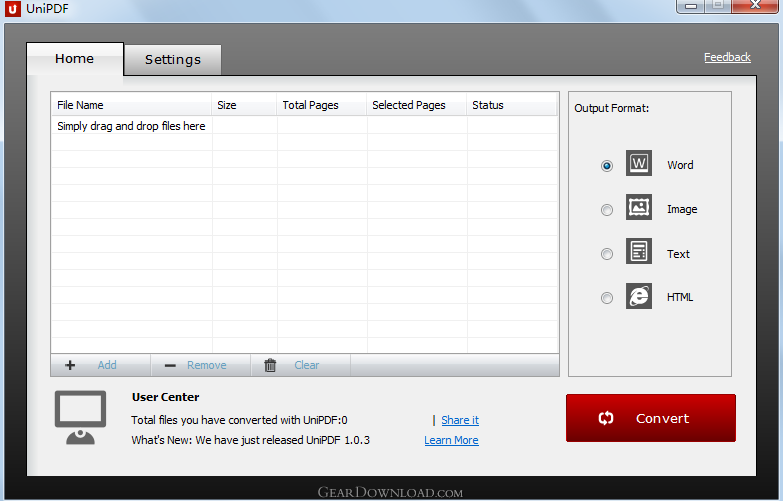Click the trash can icon beside Clear
Viewport: 783px width, 501px height.
click(270, 365)
